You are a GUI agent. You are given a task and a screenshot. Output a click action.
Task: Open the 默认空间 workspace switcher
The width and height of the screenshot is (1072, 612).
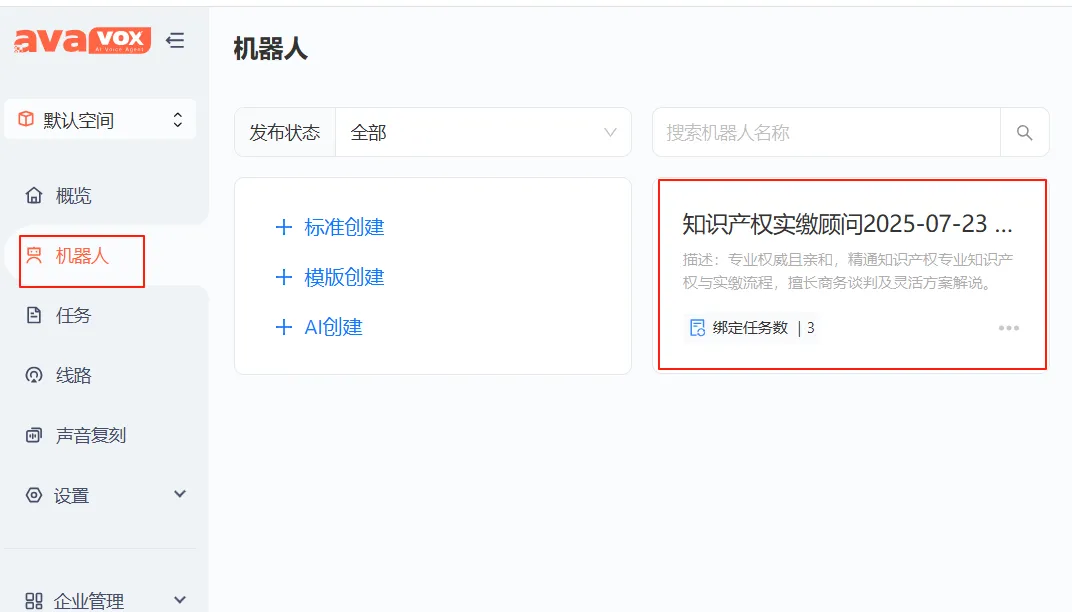(100, 121)
